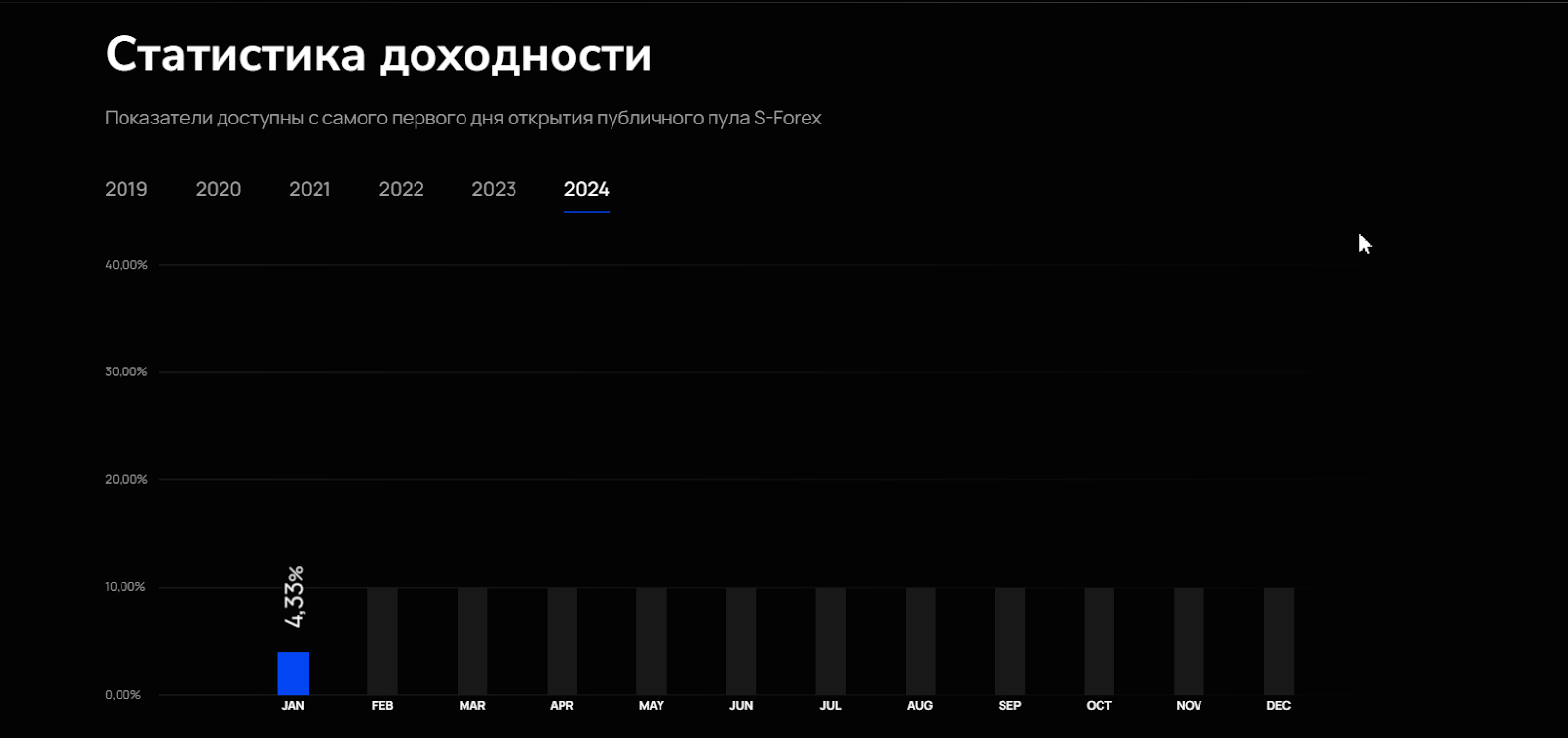Click the APR month label
Viewport: 1568px width, 738px height.
pos(562,706)
